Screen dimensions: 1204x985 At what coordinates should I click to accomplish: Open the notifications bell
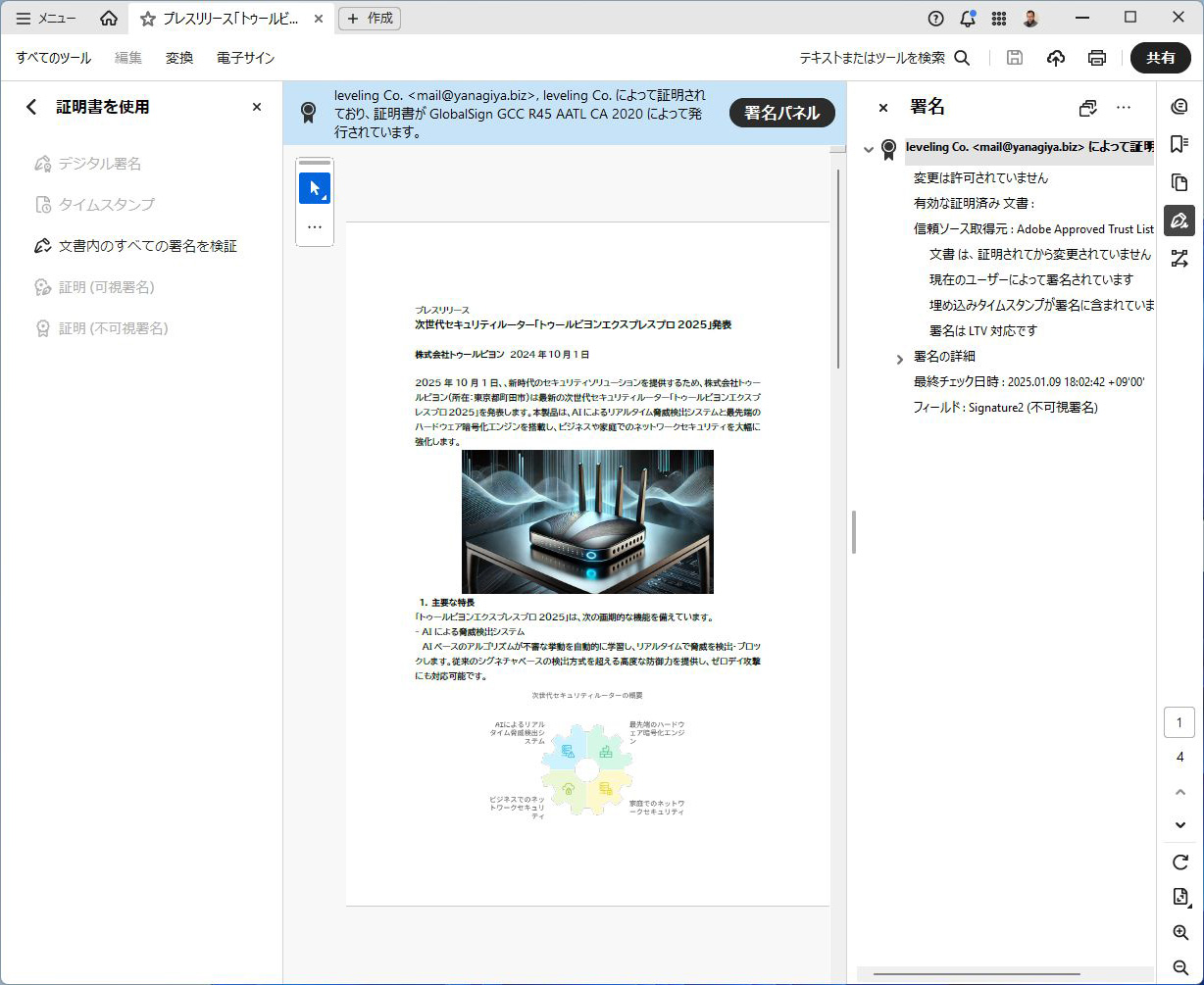(x=968, y=18)
